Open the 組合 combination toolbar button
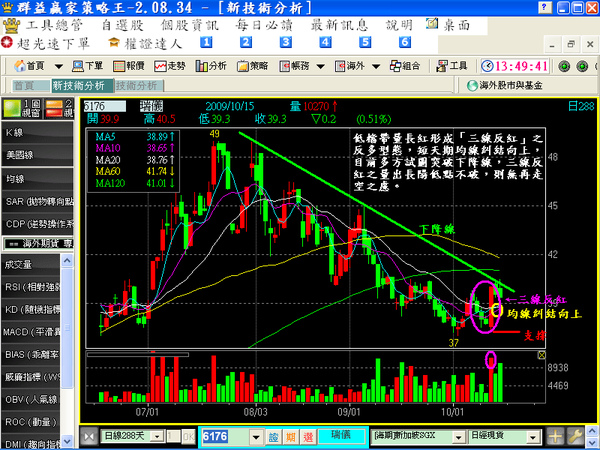Screen dimensions: 600x450 (x=405, y=66)
